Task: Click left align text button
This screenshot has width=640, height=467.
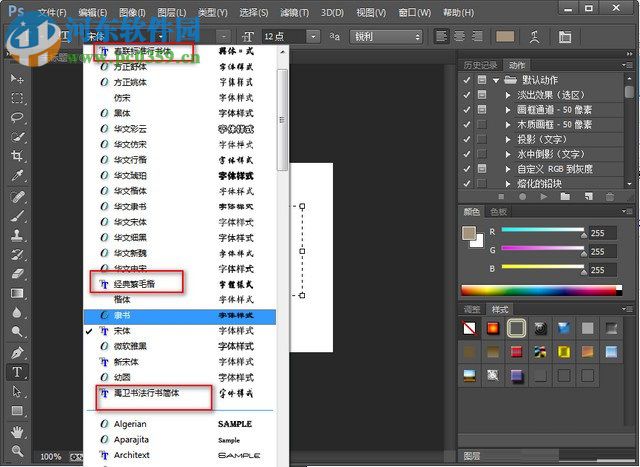Action: [442, 37]
